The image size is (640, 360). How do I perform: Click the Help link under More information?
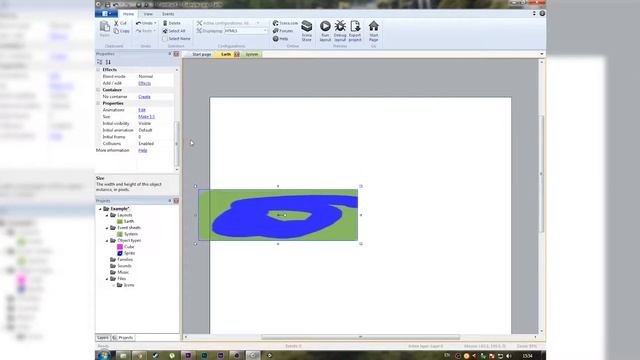(x=142, y=150)
